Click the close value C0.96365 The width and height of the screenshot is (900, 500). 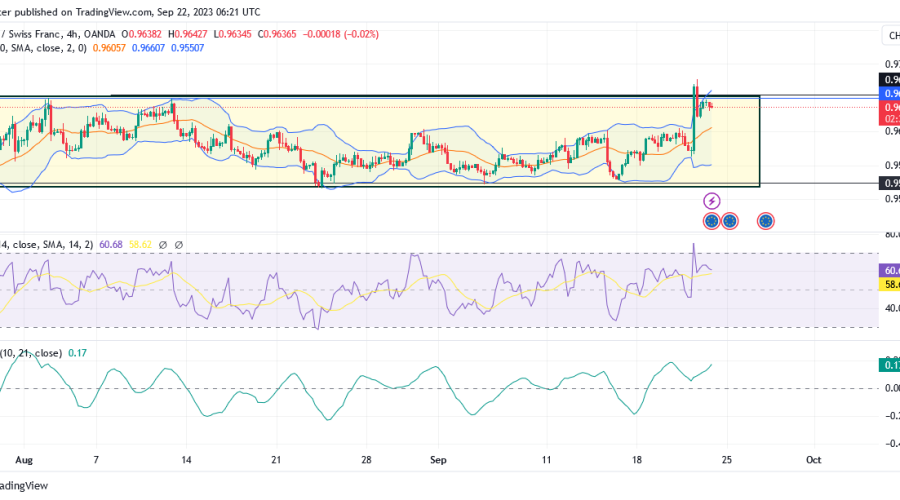tap(277, 34)
